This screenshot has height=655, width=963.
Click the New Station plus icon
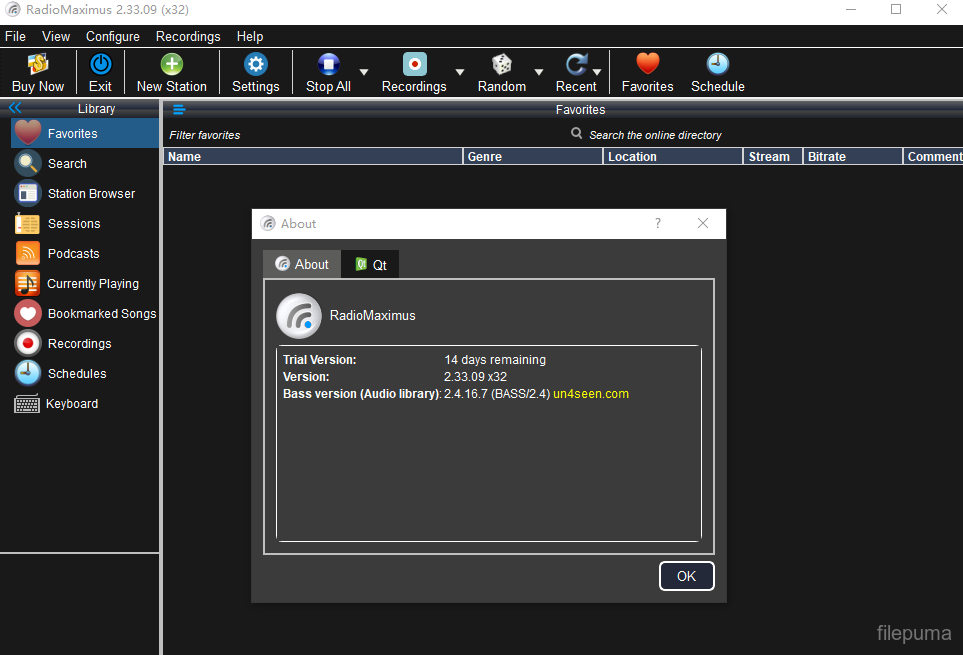click(172, 66)
